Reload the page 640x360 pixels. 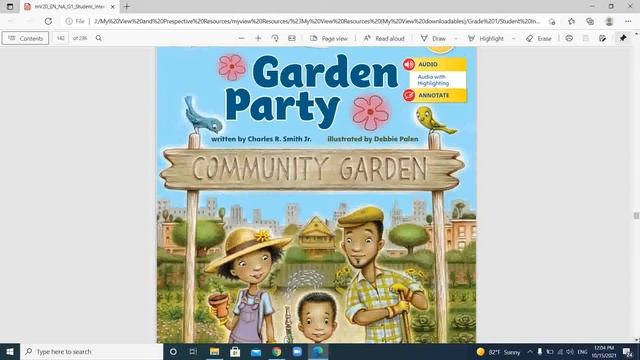[x=48, y=21]
